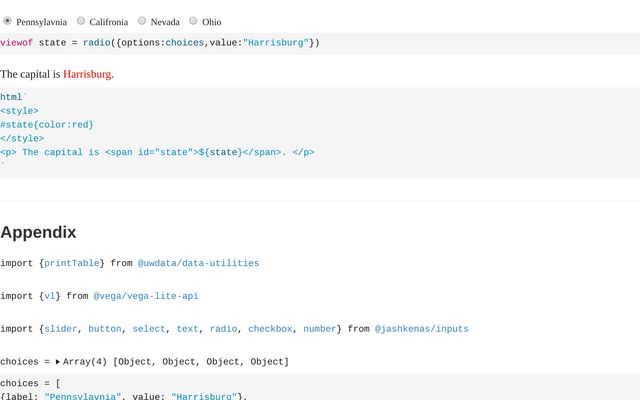Viewport: 640px width, 400px height.
Task: Pick the Ohio radio option
Action: tap(194, 21)
